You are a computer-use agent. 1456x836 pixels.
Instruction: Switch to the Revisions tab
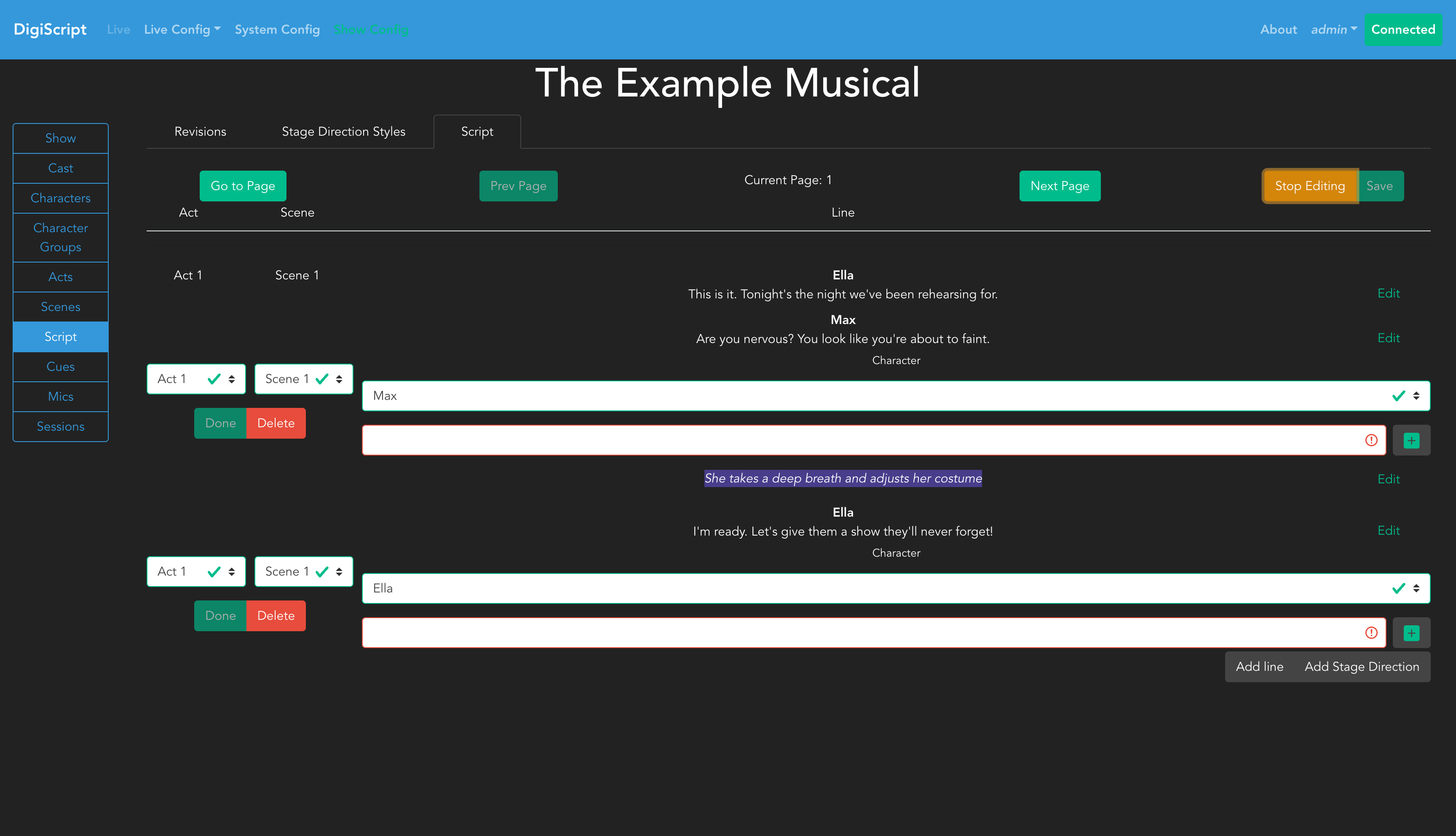coord(200,131)
